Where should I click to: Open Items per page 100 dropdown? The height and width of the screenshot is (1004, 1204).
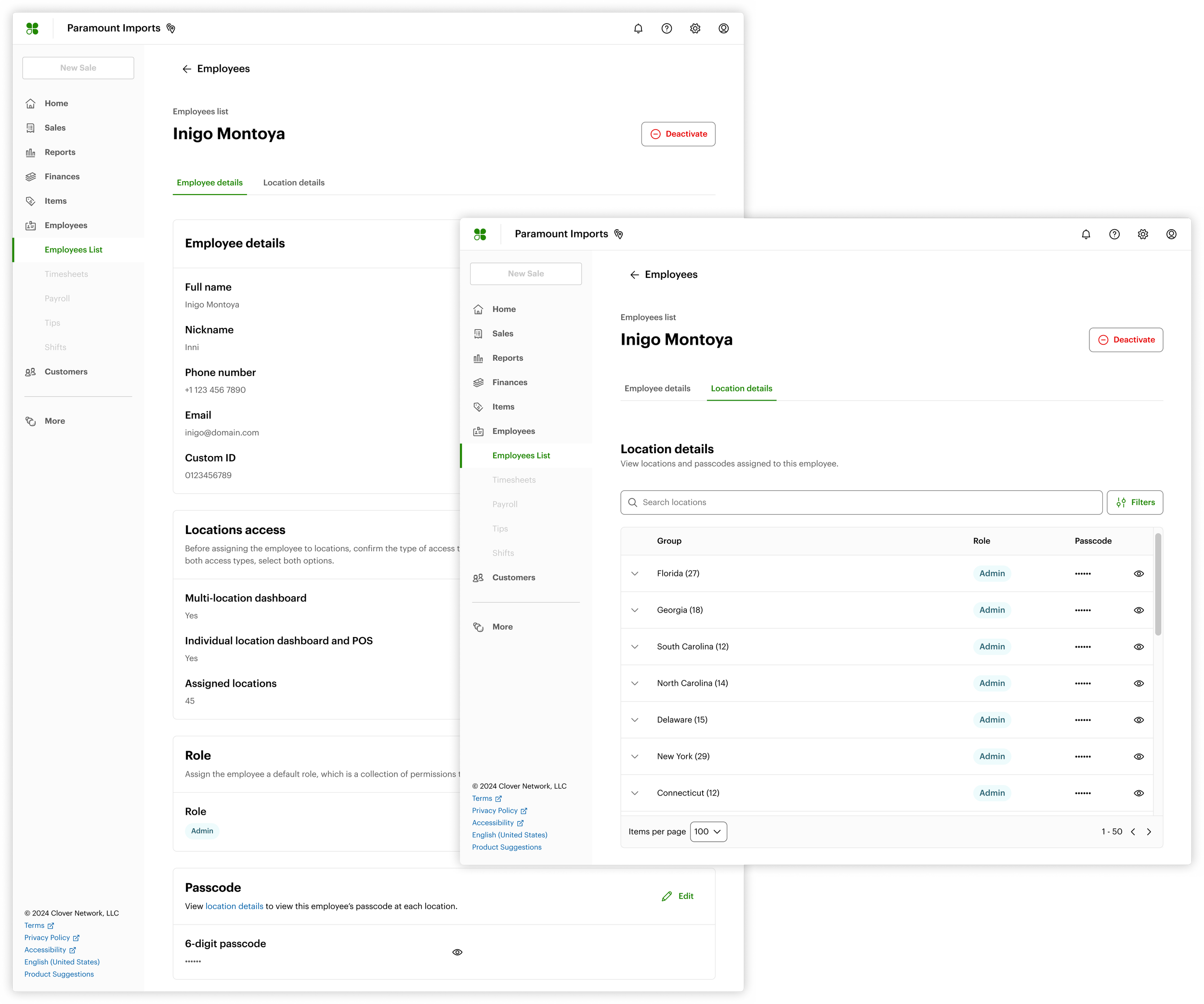[708, 832]
